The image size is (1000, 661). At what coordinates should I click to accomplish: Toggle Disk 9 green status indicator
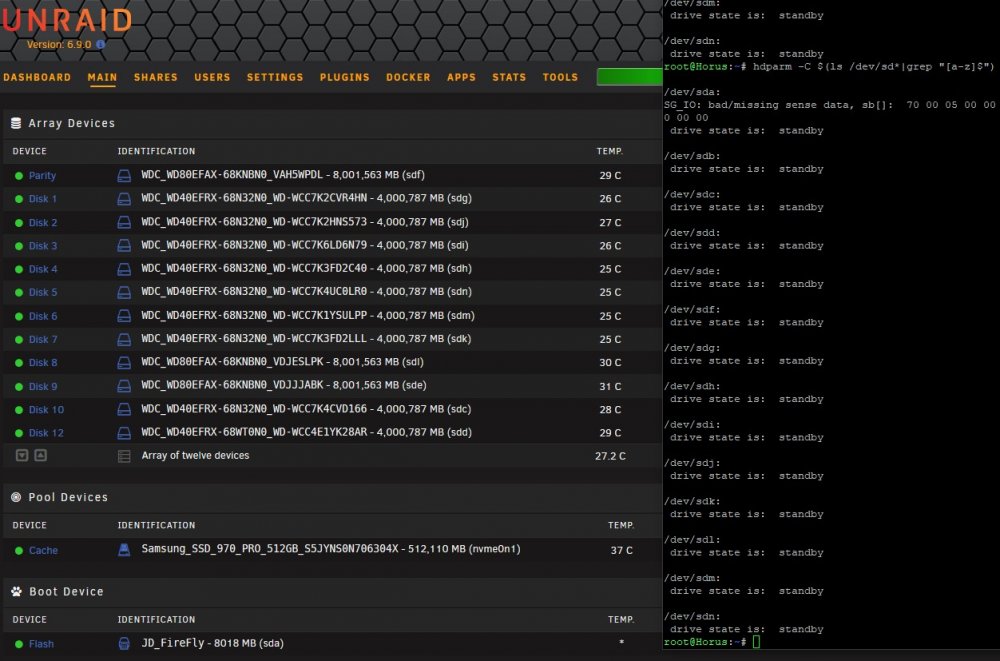18,387
